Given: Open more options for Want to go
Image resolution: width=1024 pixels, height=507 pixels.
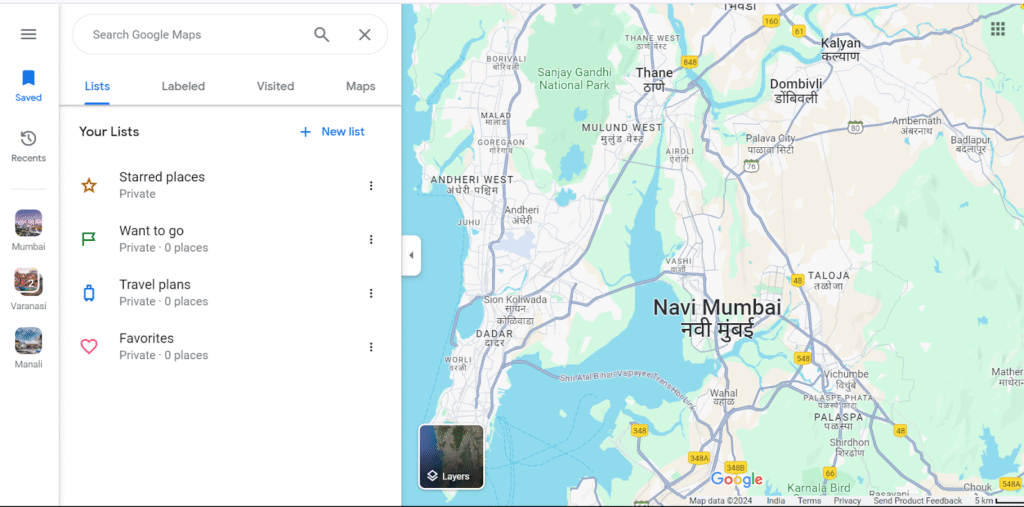Looking at the screenshot, I should pos(371,239).
